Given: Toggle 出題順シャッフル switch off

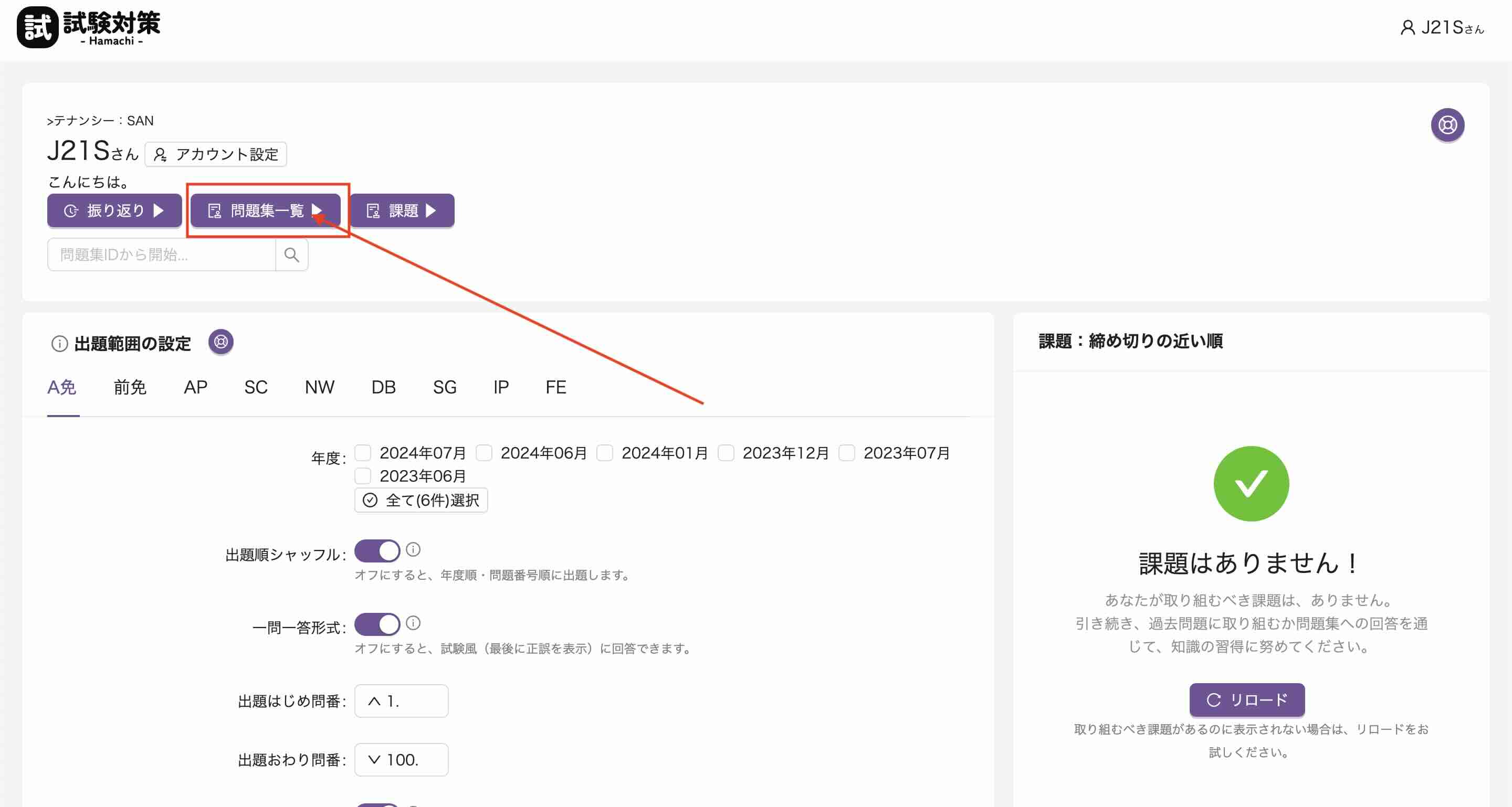Looking at the screenshot, I should [377, 551].
